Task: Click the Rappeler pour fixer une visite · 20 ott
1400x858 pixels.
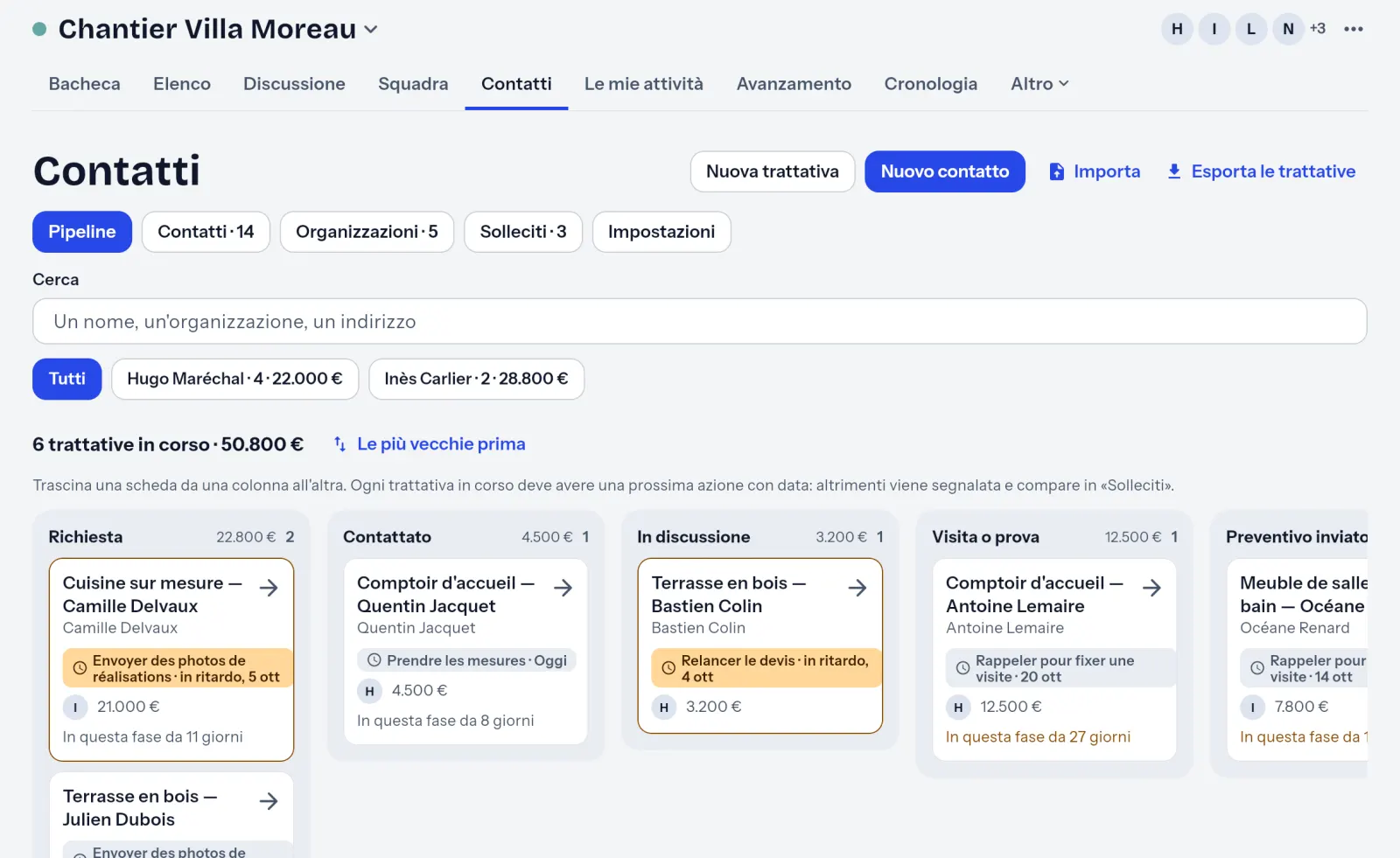Action: [x=1060, y=668]
